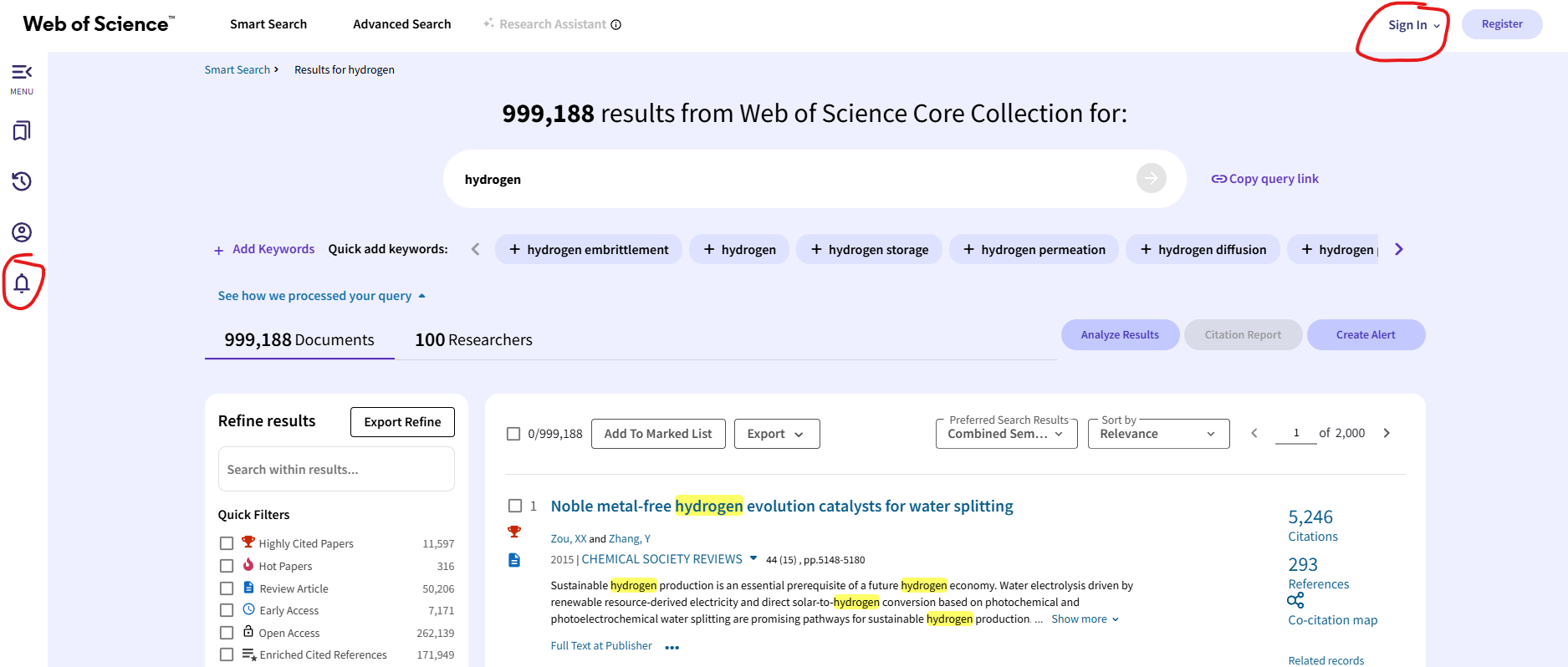This screenshot has width=1568, height=667.
Task: Click the search arrow submit button
Action: click(1151, 178)
